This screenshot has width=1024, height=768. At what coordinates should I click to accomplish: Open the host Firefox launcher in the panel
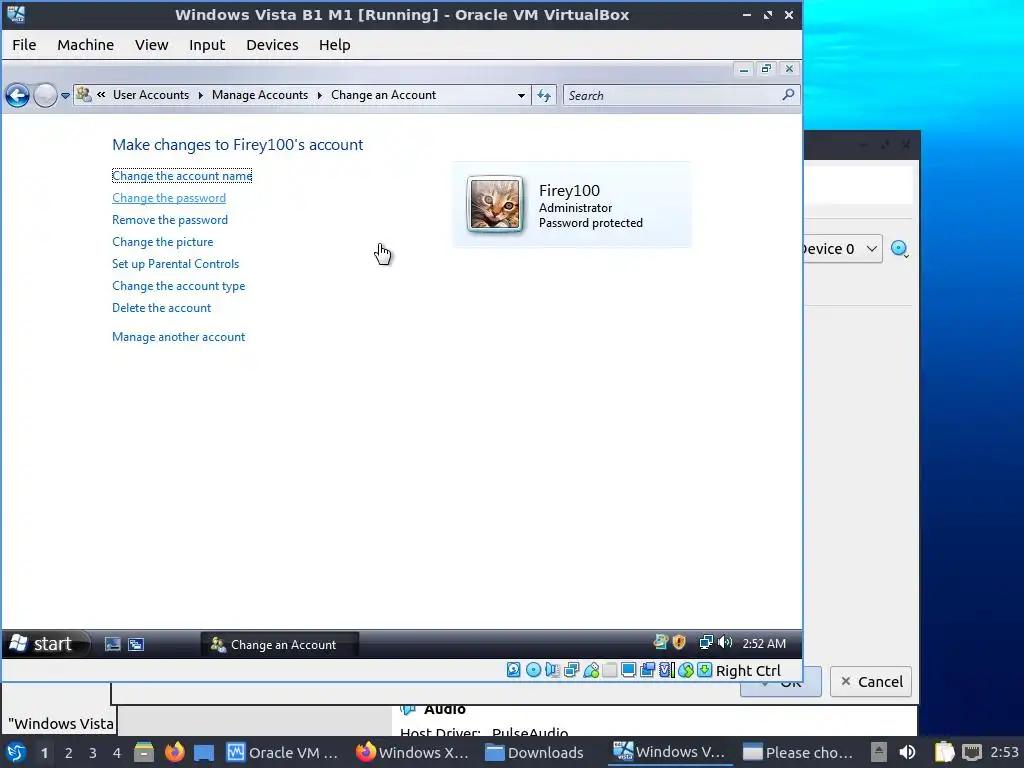click(174, 752)
